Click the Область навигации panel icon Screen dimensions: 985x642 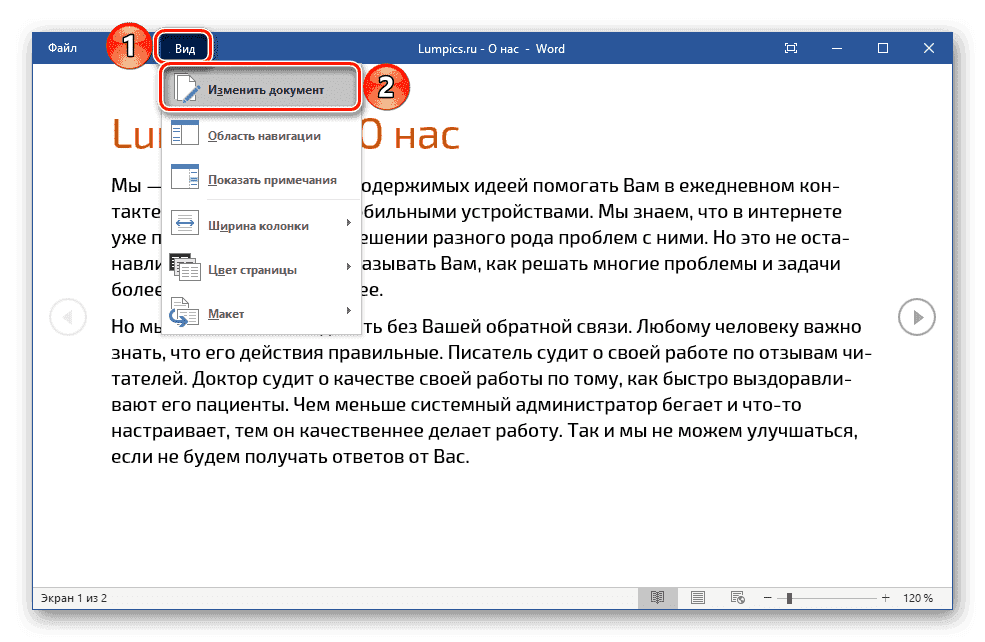pyautogui.click(x=185, y=132)
